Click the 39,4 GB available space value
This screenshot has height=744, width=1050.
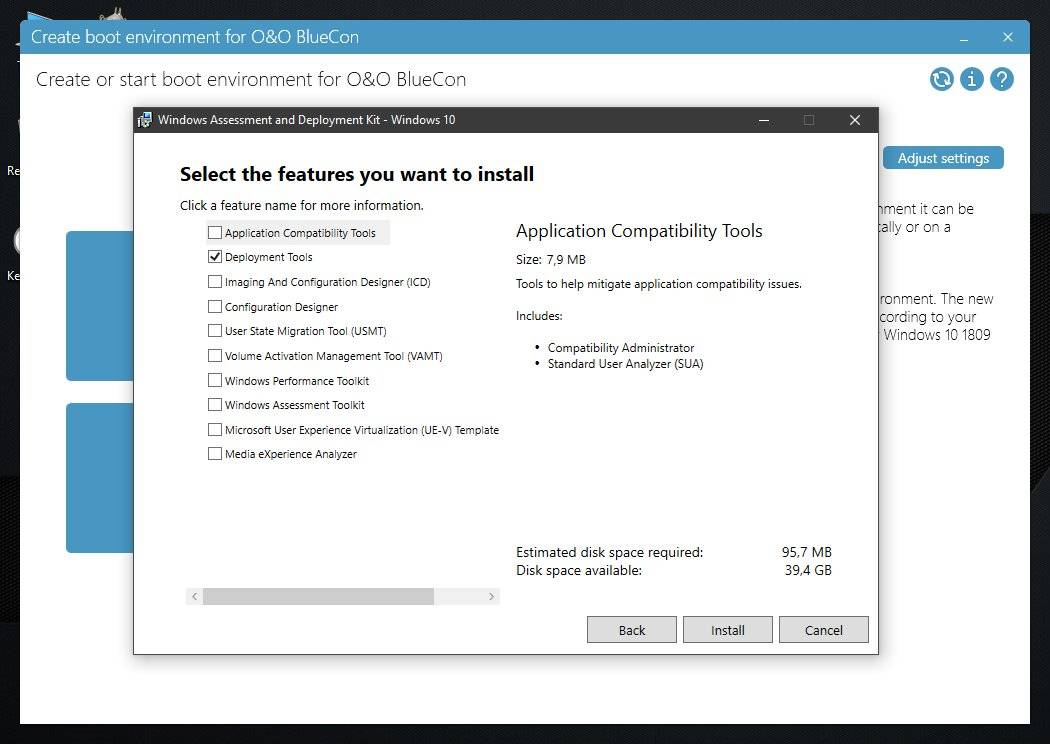[808, 570]
